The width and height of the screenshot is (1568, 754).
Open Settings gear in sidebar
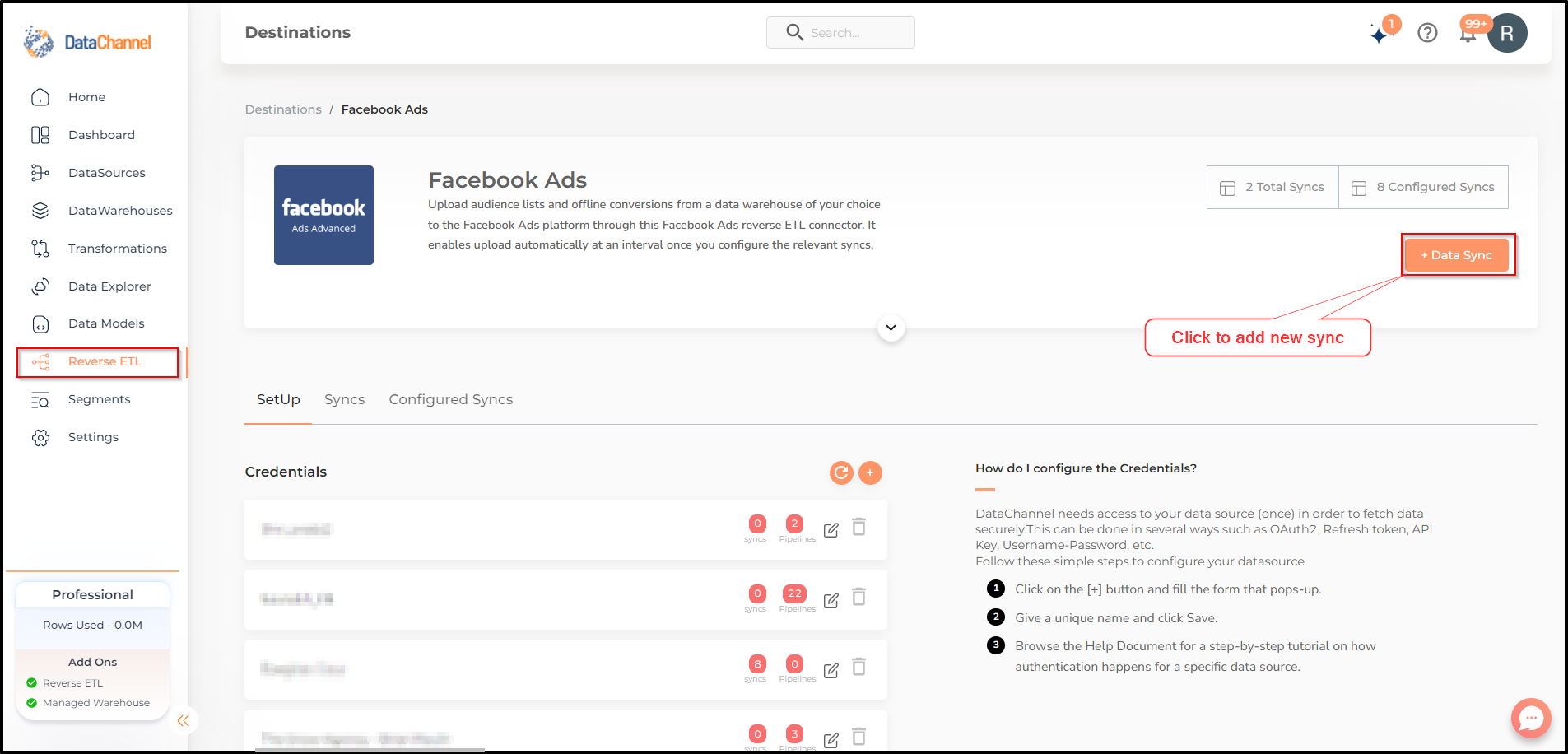click(x=40, y=438)
